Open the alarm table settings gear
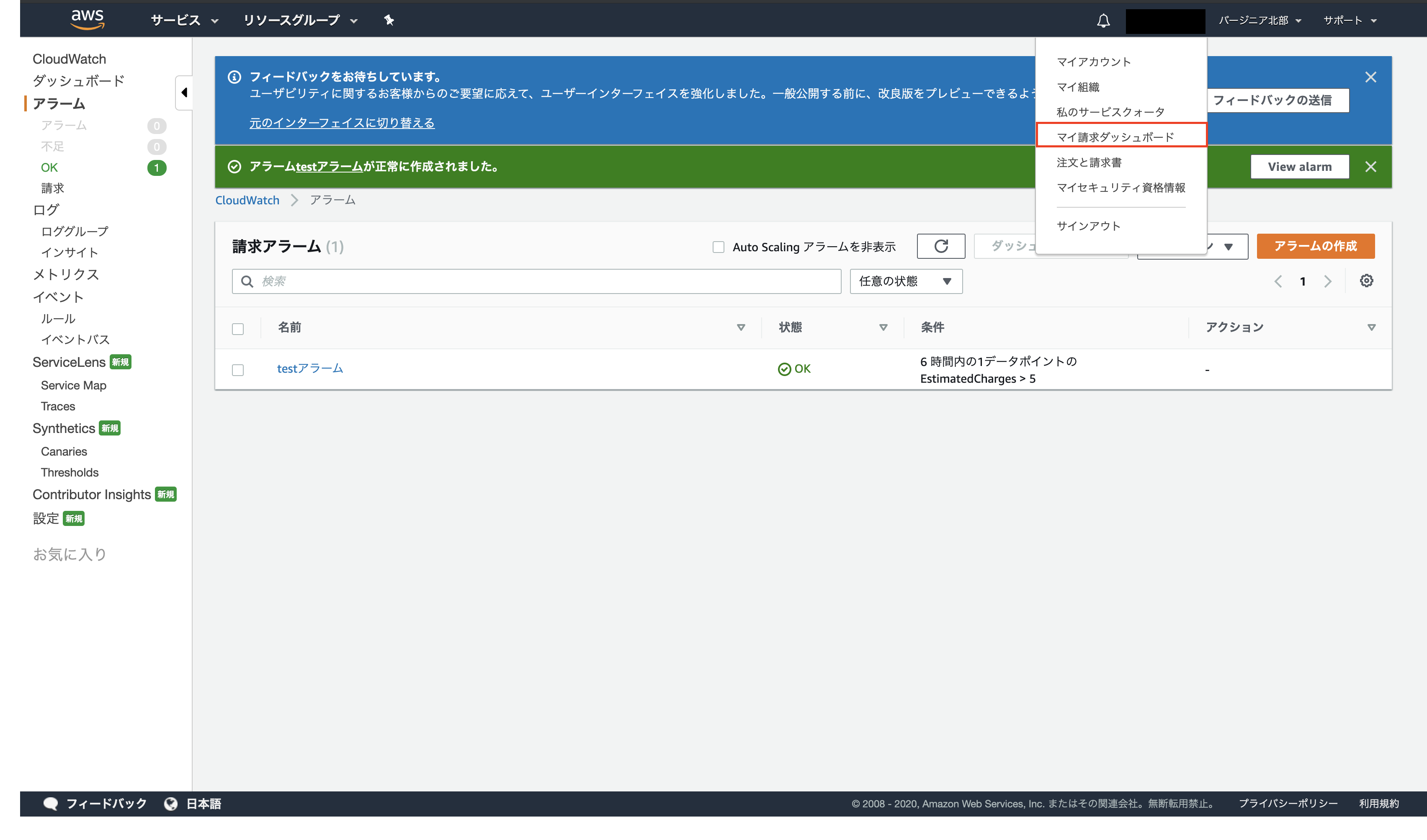 [1366, 281]
